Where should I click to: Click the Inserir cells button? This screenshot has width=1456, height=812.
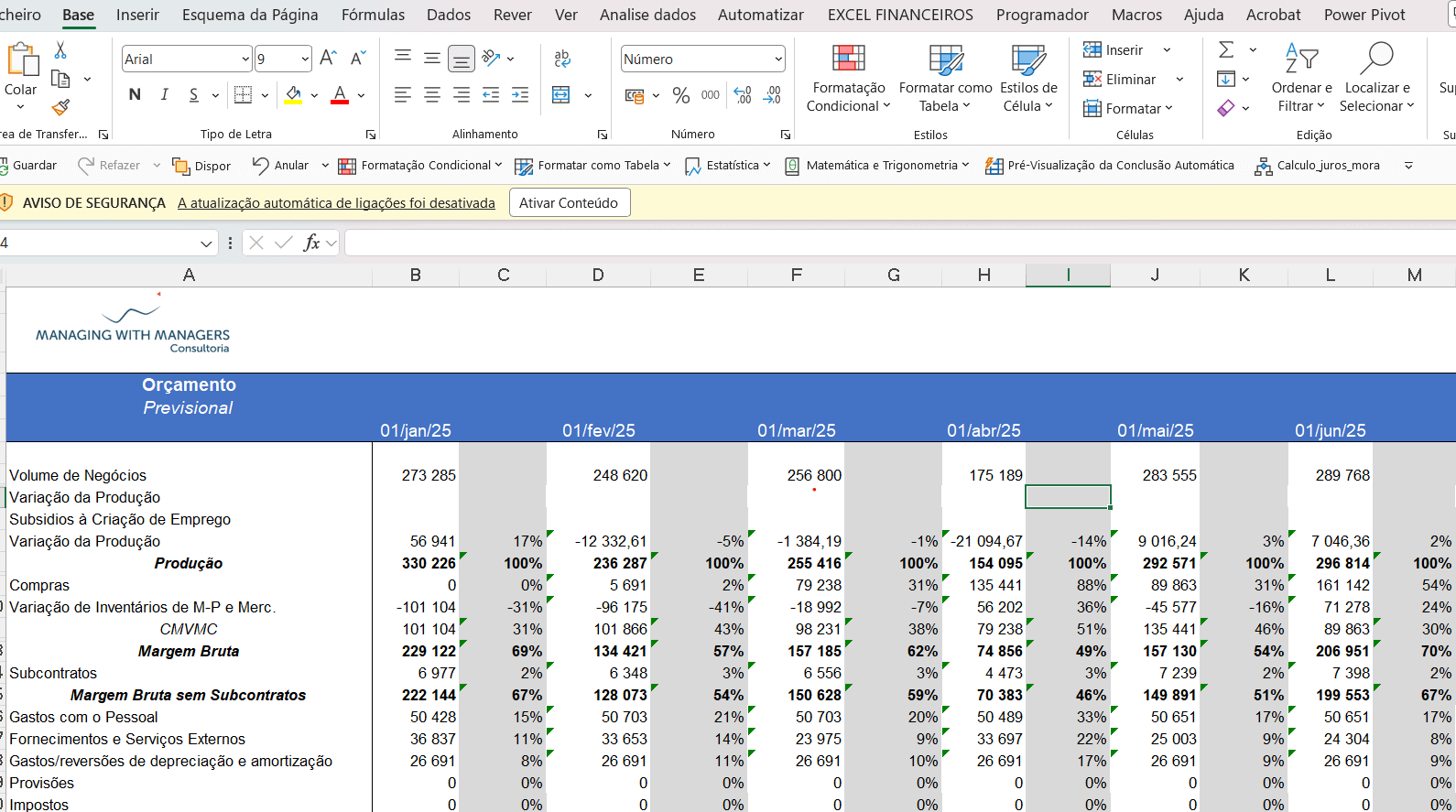click(1114, 50)
